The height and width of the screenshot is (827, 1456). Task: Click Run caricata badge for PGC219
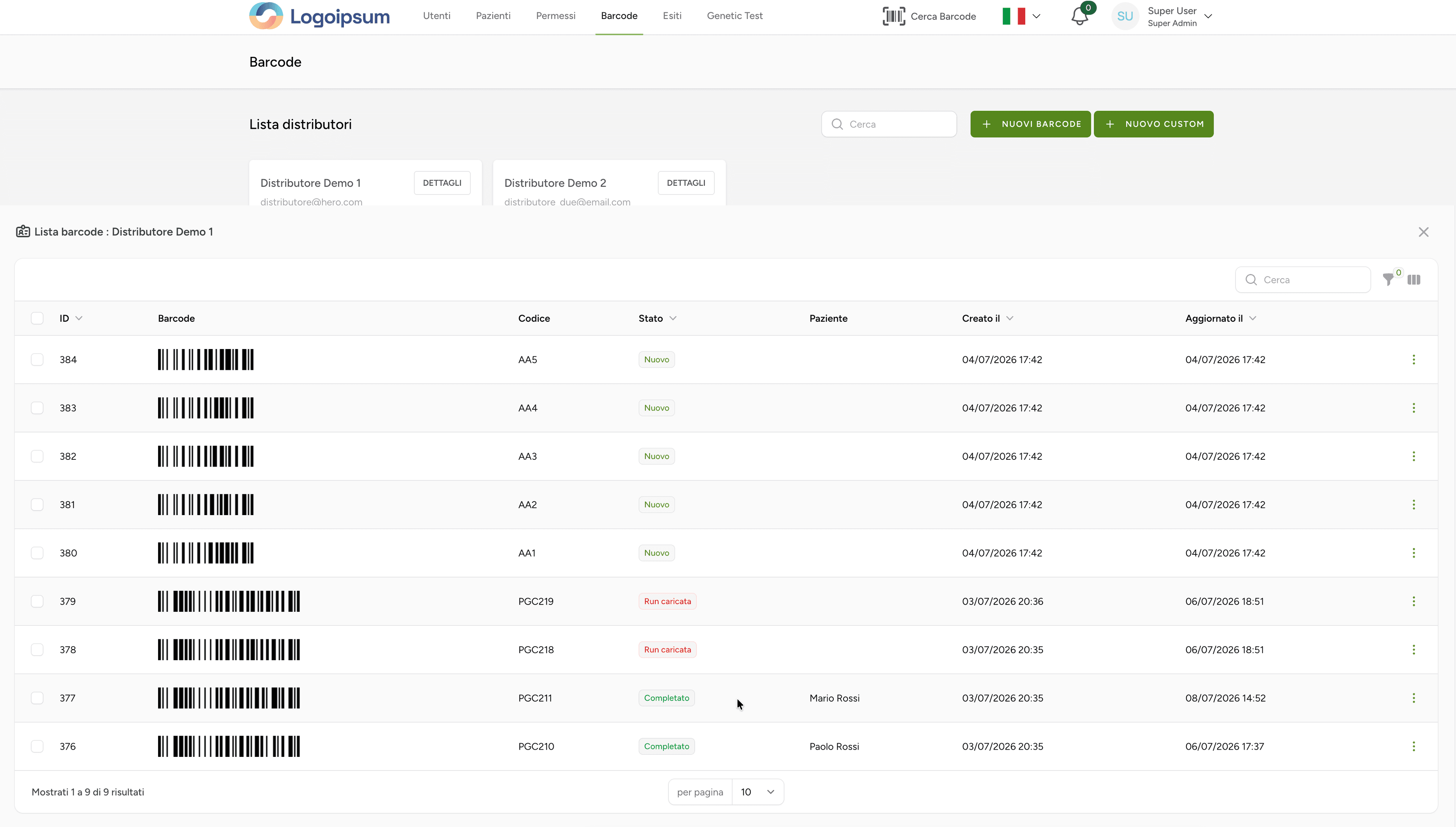click(667, 601)
